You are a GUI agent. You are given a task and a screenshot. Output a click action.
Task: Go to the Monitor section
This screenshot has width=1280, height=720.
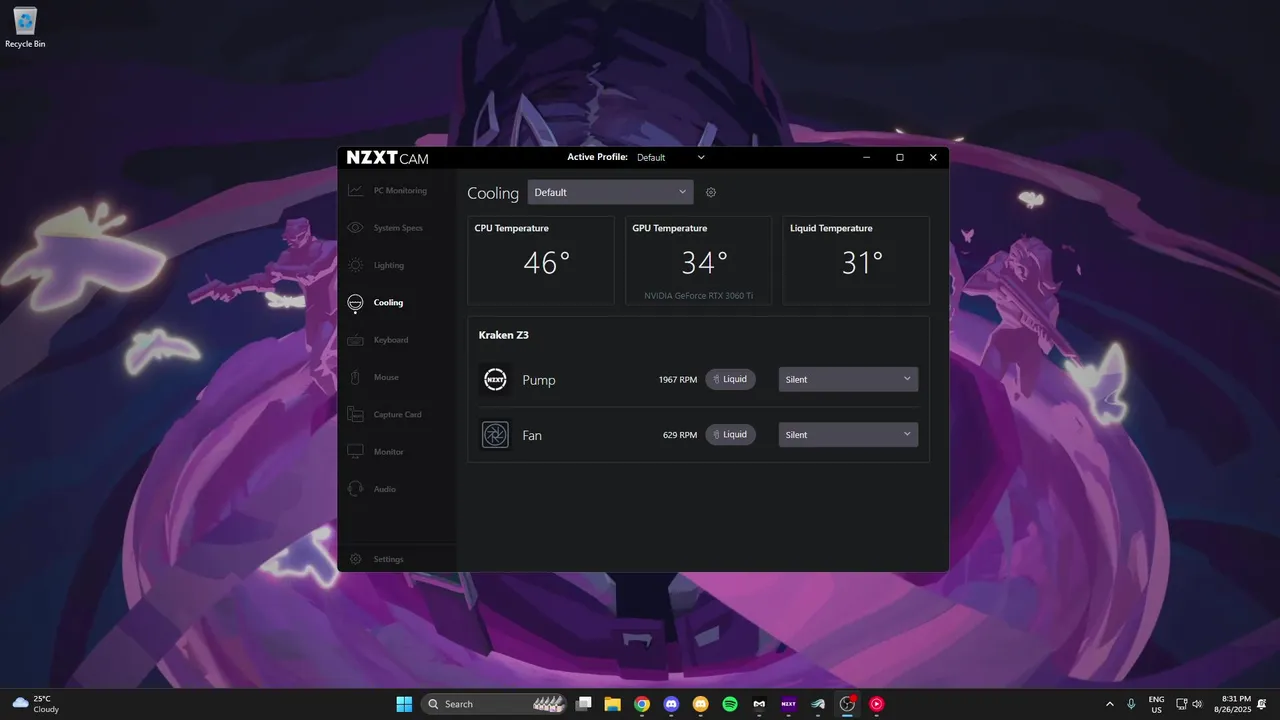point(397,452)
